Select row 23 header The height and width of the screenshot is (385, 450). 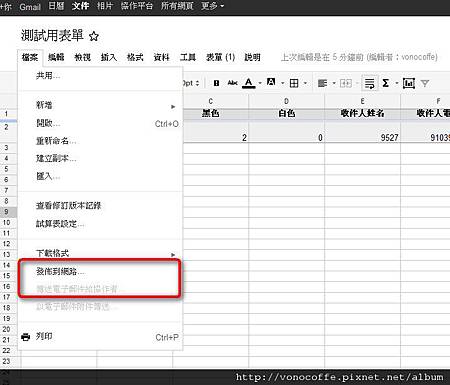click(8, 361)
